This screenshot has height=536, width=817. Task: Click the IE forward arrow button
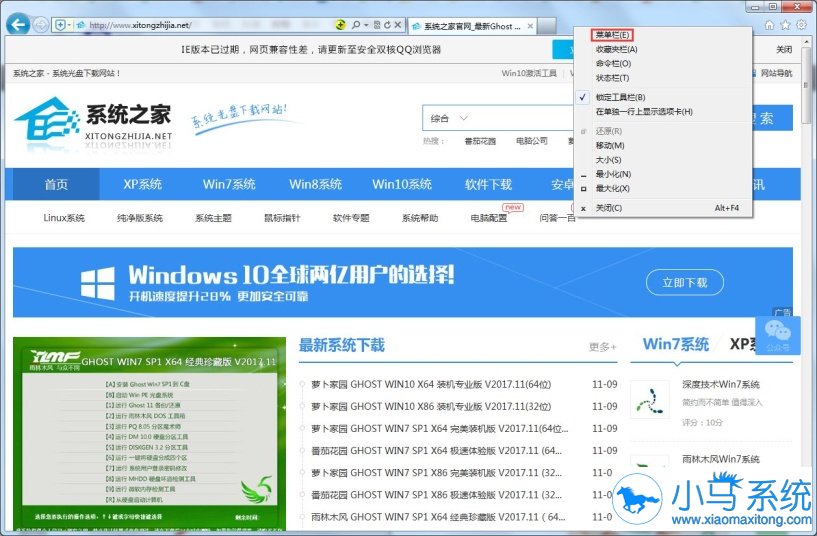pos(41,25)
